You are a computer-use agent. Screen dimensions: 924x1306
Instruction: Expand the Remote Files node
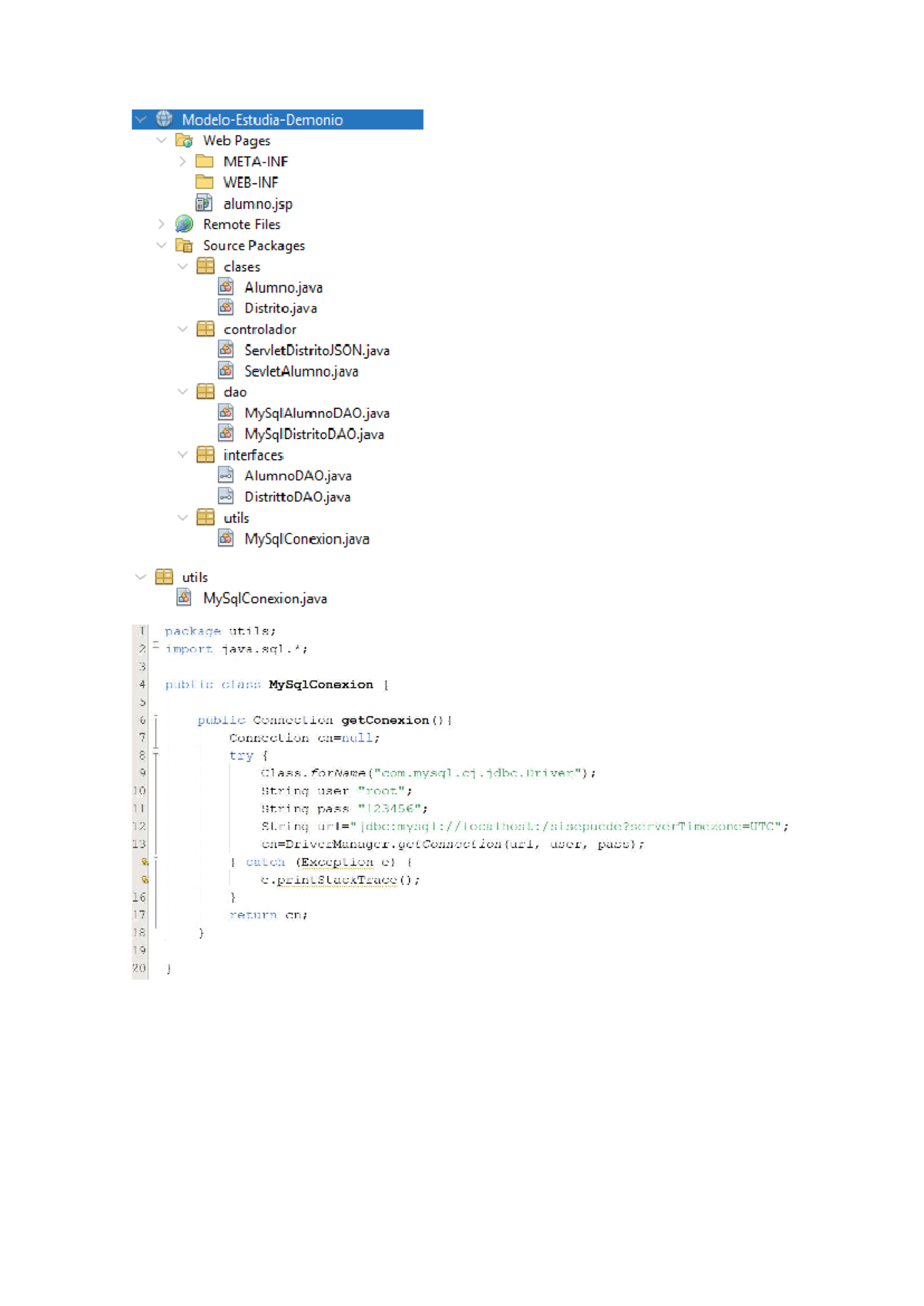(162, 224)
